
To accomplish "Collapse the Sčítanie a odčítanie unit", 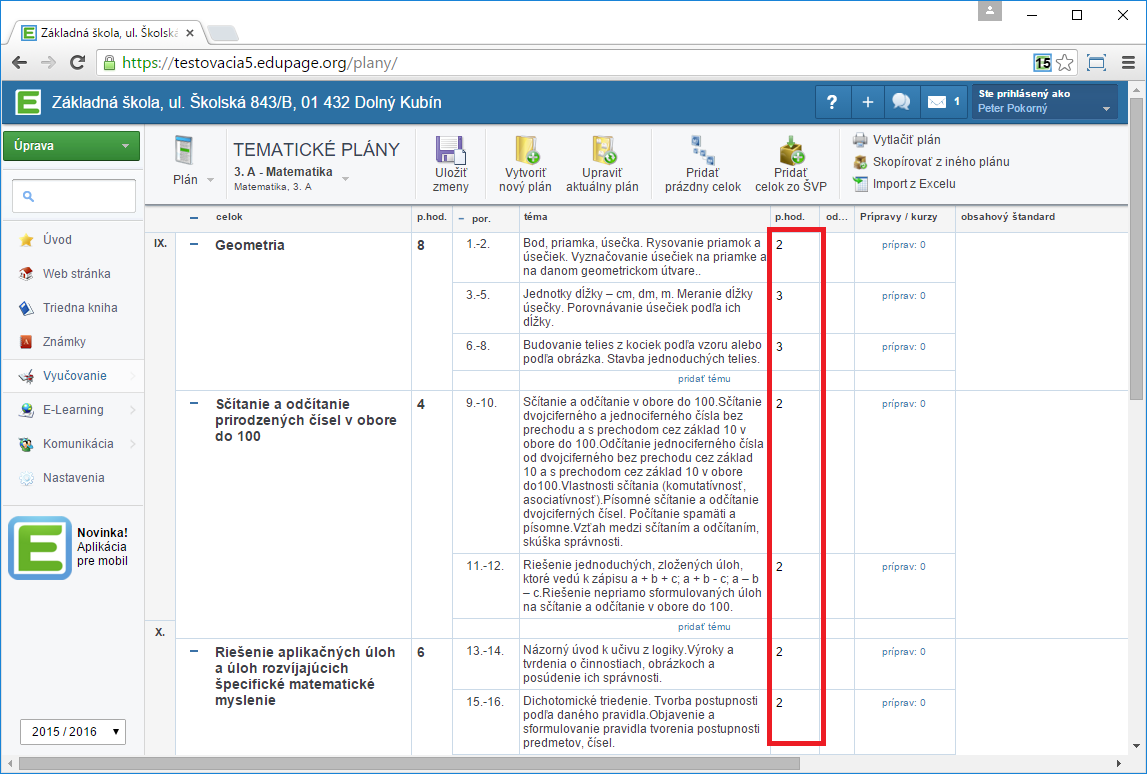I will [x=194, y=403].
